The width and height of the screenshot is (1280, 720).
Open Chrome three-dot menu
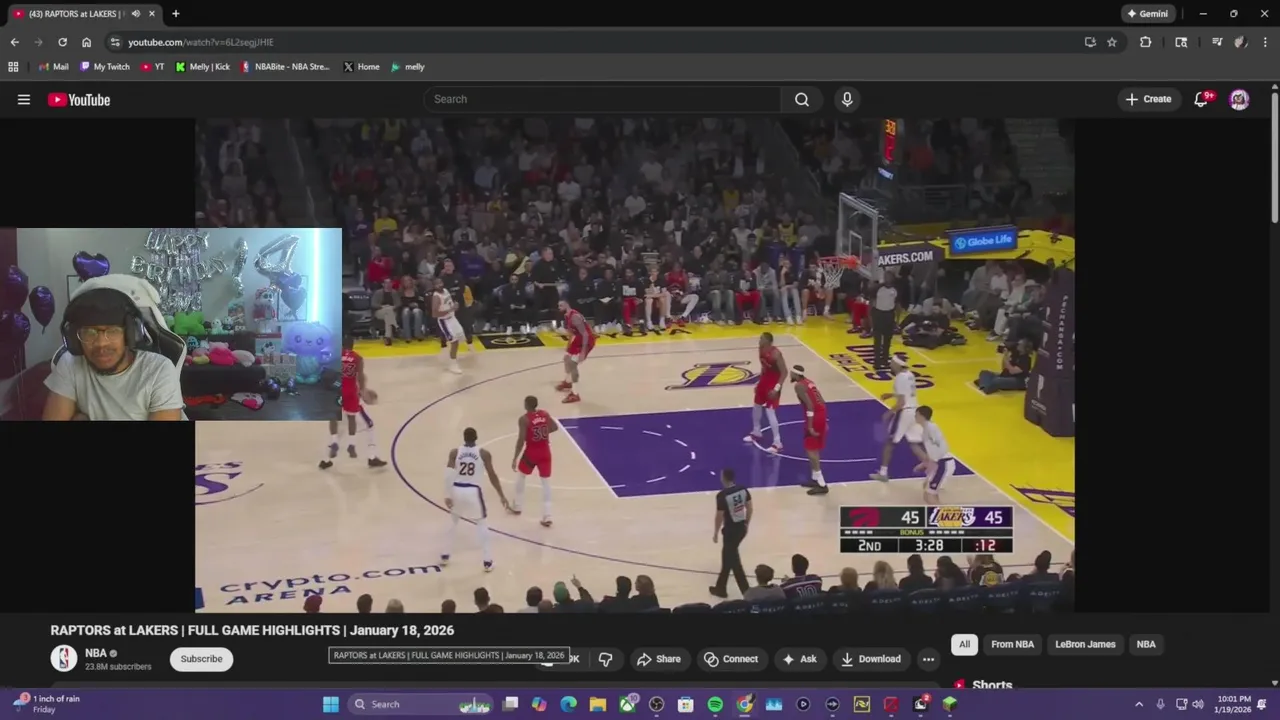[x=1265, y=42]
